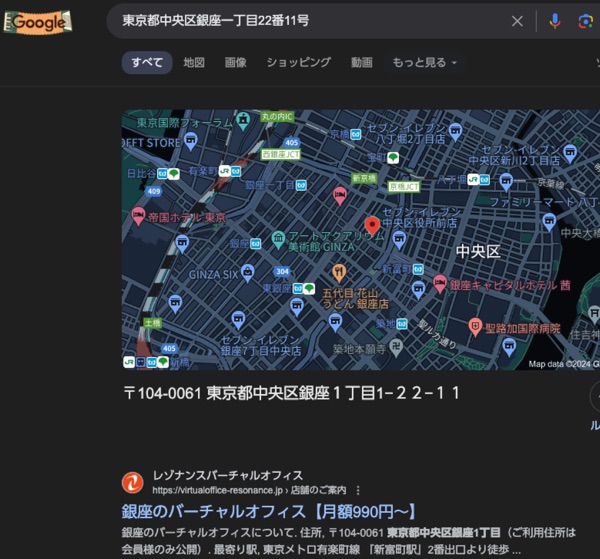The image size is (600, 559).
Task: Select 日比谷 station icon
Action: coord(168,174)
